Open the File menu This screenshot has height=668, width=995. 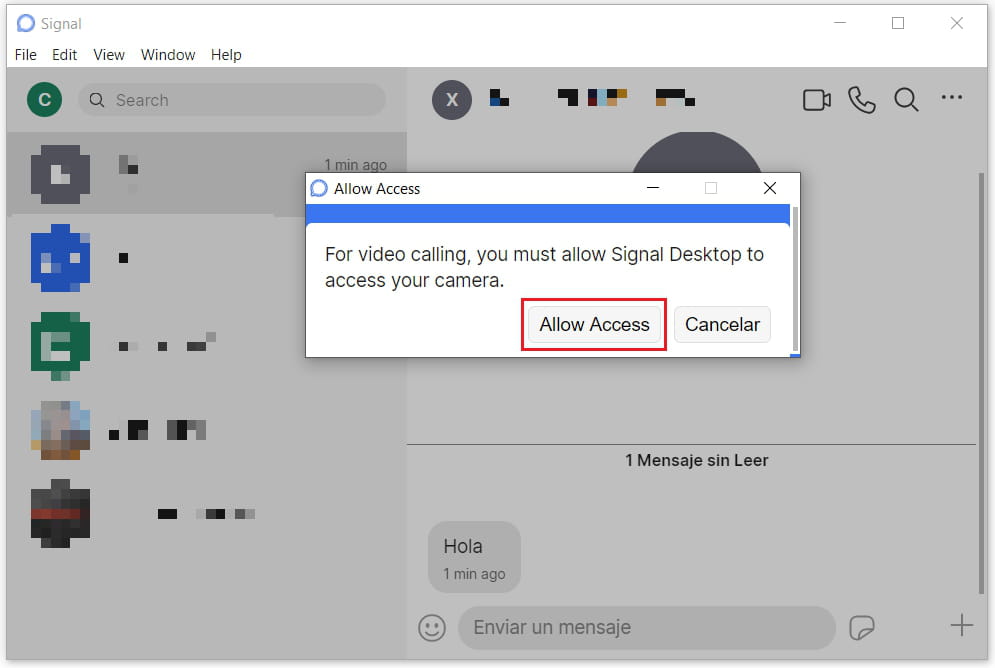coord(26,55)
